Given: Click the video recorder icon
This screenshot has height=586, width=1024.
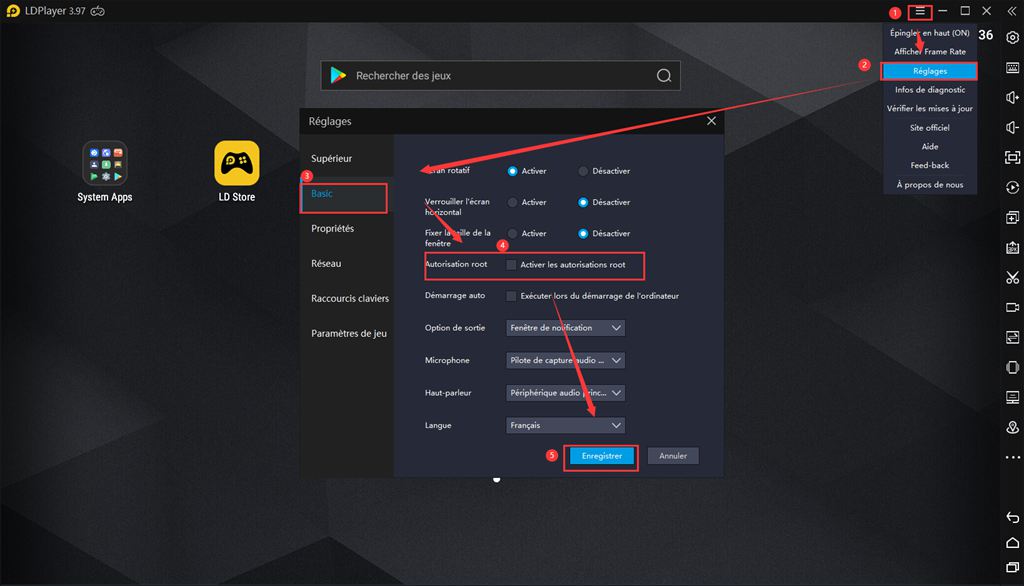Looking at the screenshot, I should (x=1012, y=308).
